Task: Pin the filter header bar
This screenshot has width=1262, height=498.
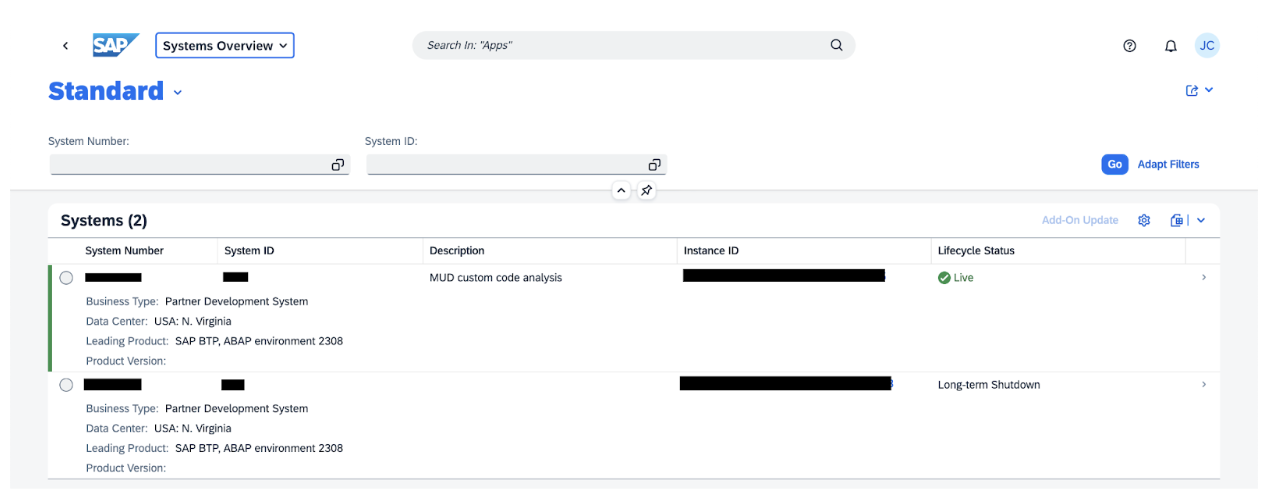Action: tap(647, 190)
